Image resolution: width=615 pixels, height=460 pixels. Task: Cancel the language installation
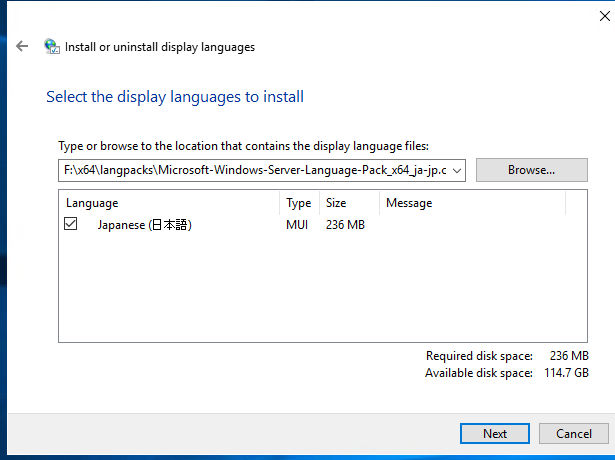coord(573,434)
